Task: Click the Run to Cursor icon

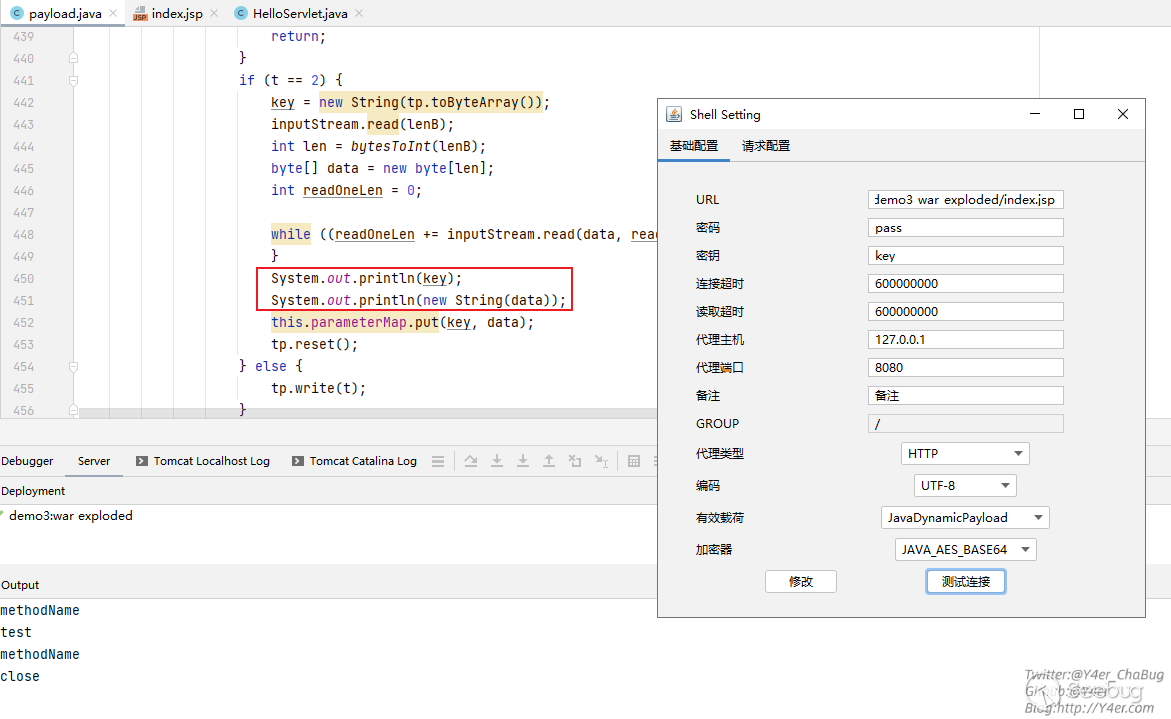Action: (601, 461)
